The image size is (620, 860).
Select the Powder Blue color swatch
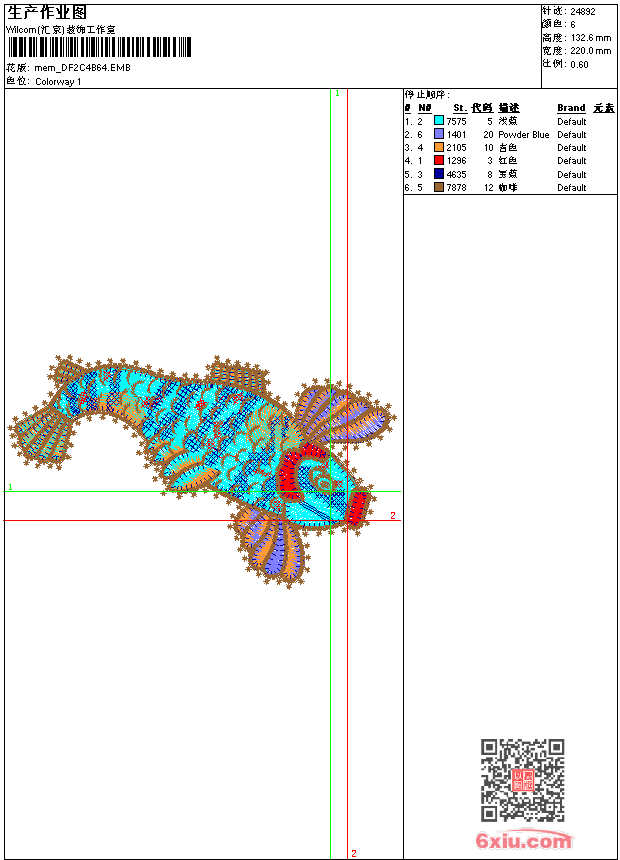tap(439, 134)
